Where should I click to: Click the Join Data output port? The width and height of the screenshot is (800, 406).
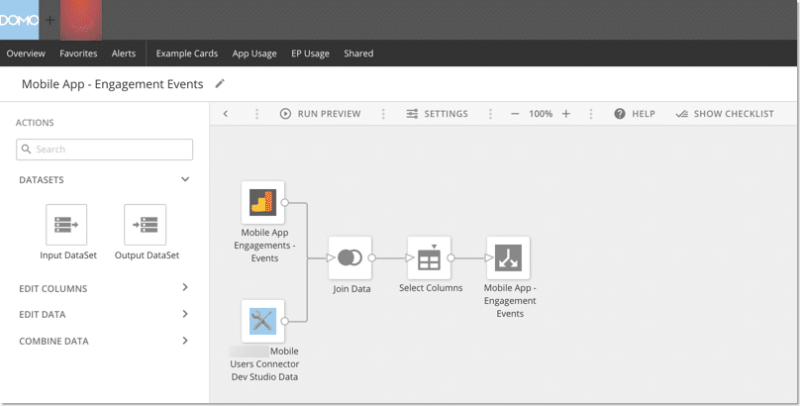coord(372,258)
